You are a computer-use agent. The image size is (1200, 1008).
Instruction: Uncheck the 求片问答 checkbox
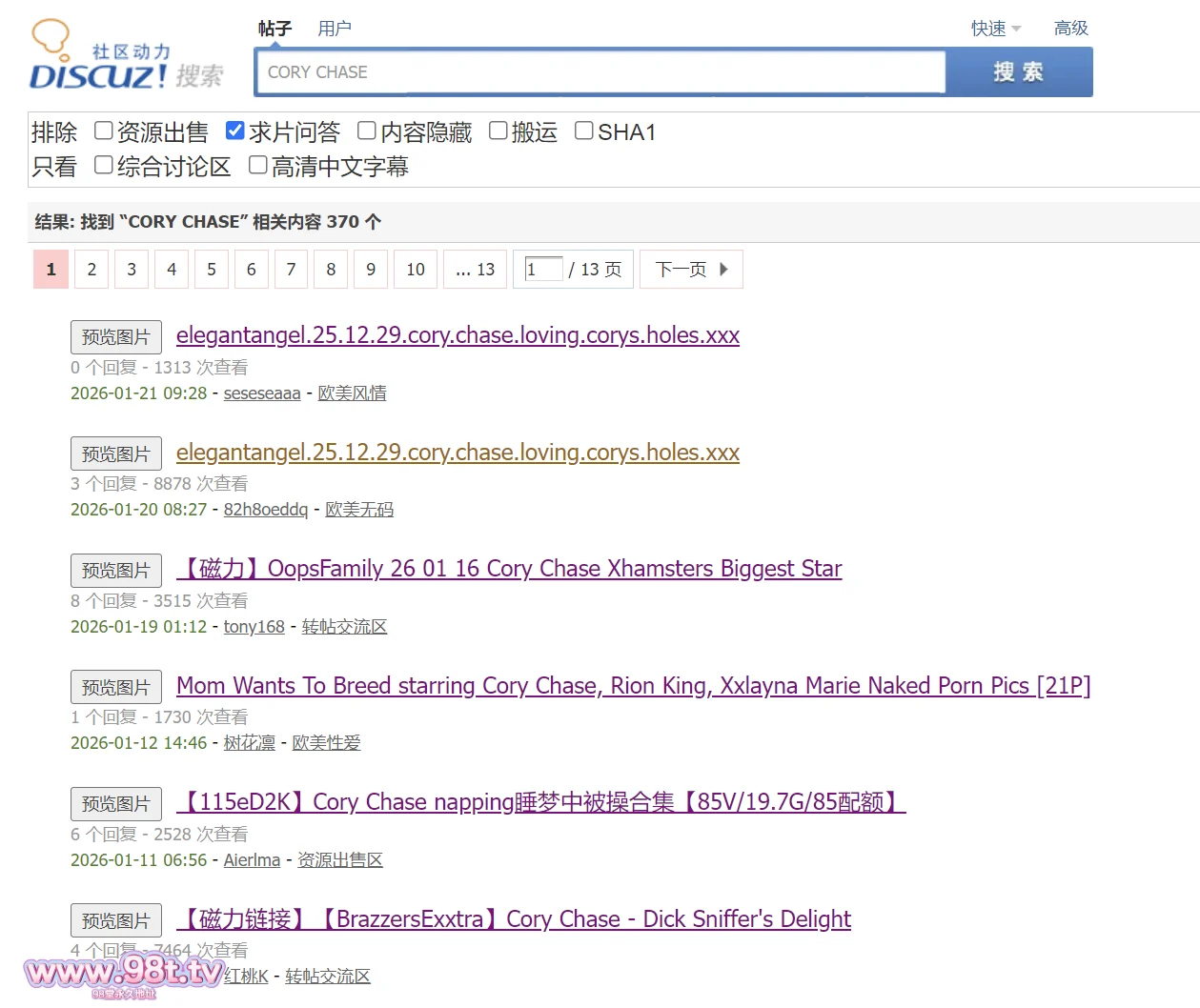(235, 131)
